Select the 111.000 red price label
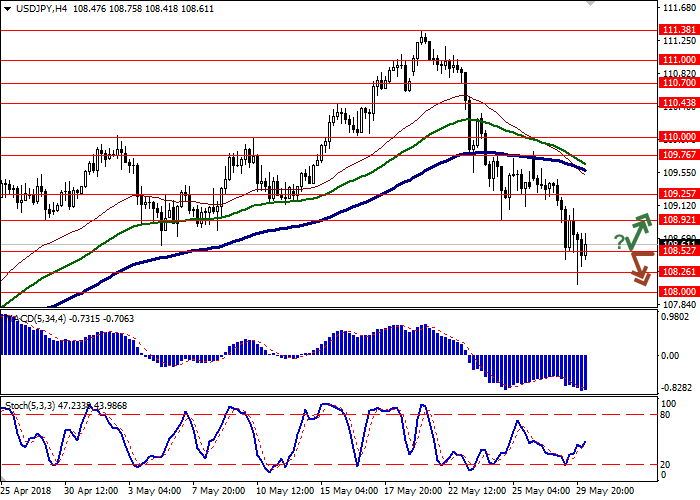This screenshot has height=500, width=700. click(x=679, y=60)
